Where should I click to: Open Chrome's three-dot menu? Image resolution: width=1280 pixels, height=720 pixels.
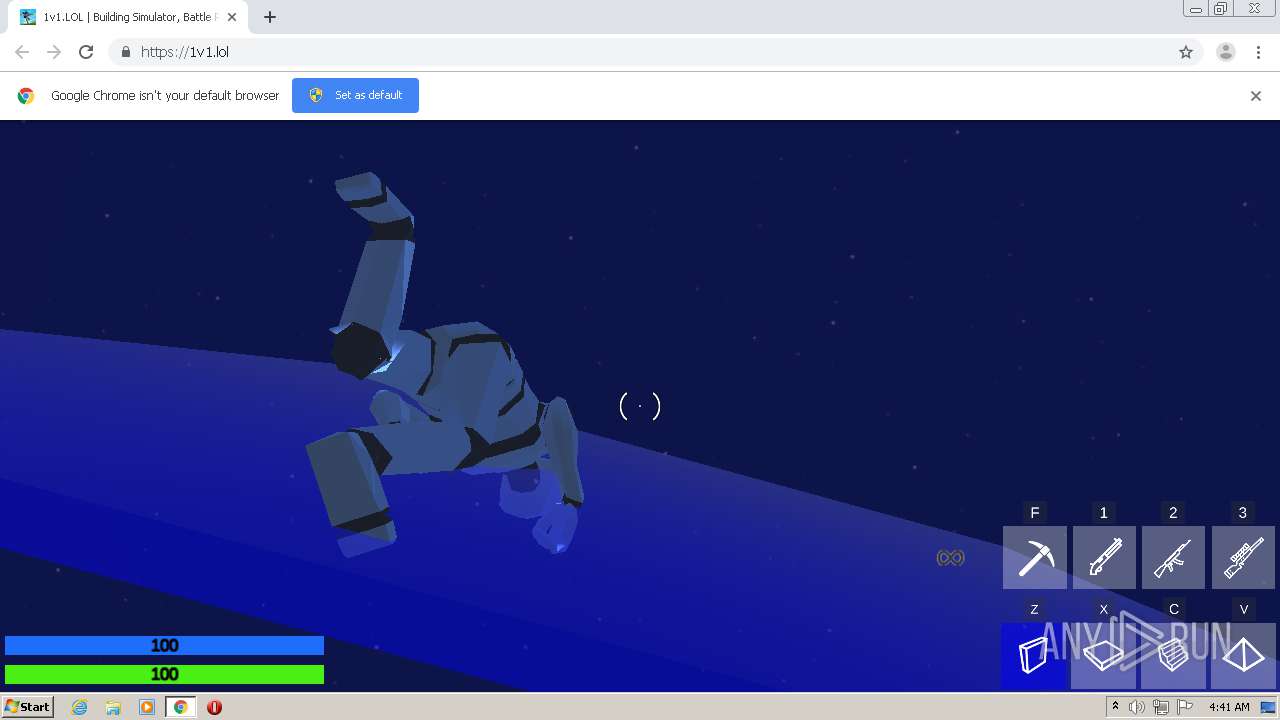pyautogui.click(x=1258, y=52)
